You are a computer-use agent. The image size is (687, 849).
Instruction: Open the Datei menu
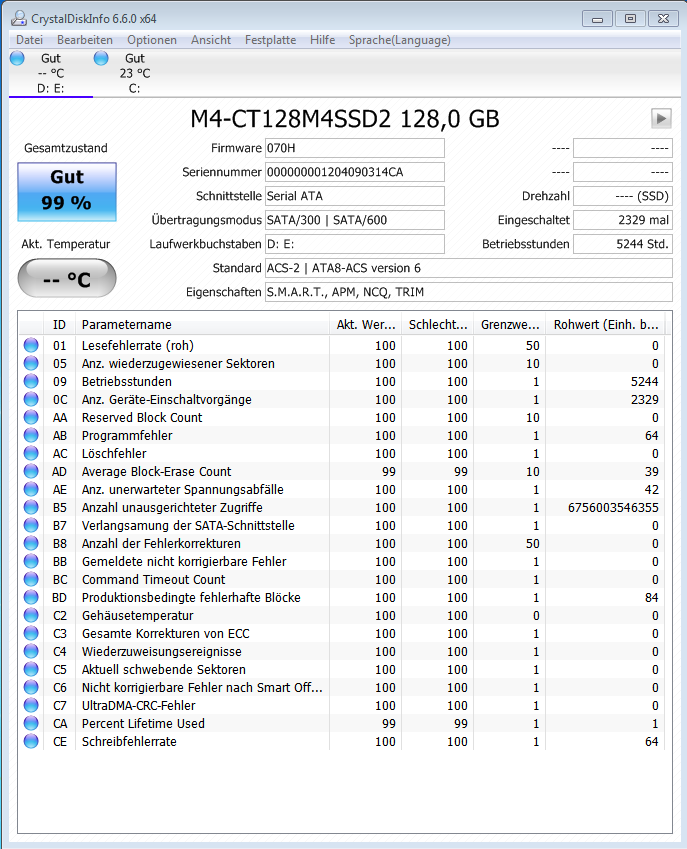29,40
